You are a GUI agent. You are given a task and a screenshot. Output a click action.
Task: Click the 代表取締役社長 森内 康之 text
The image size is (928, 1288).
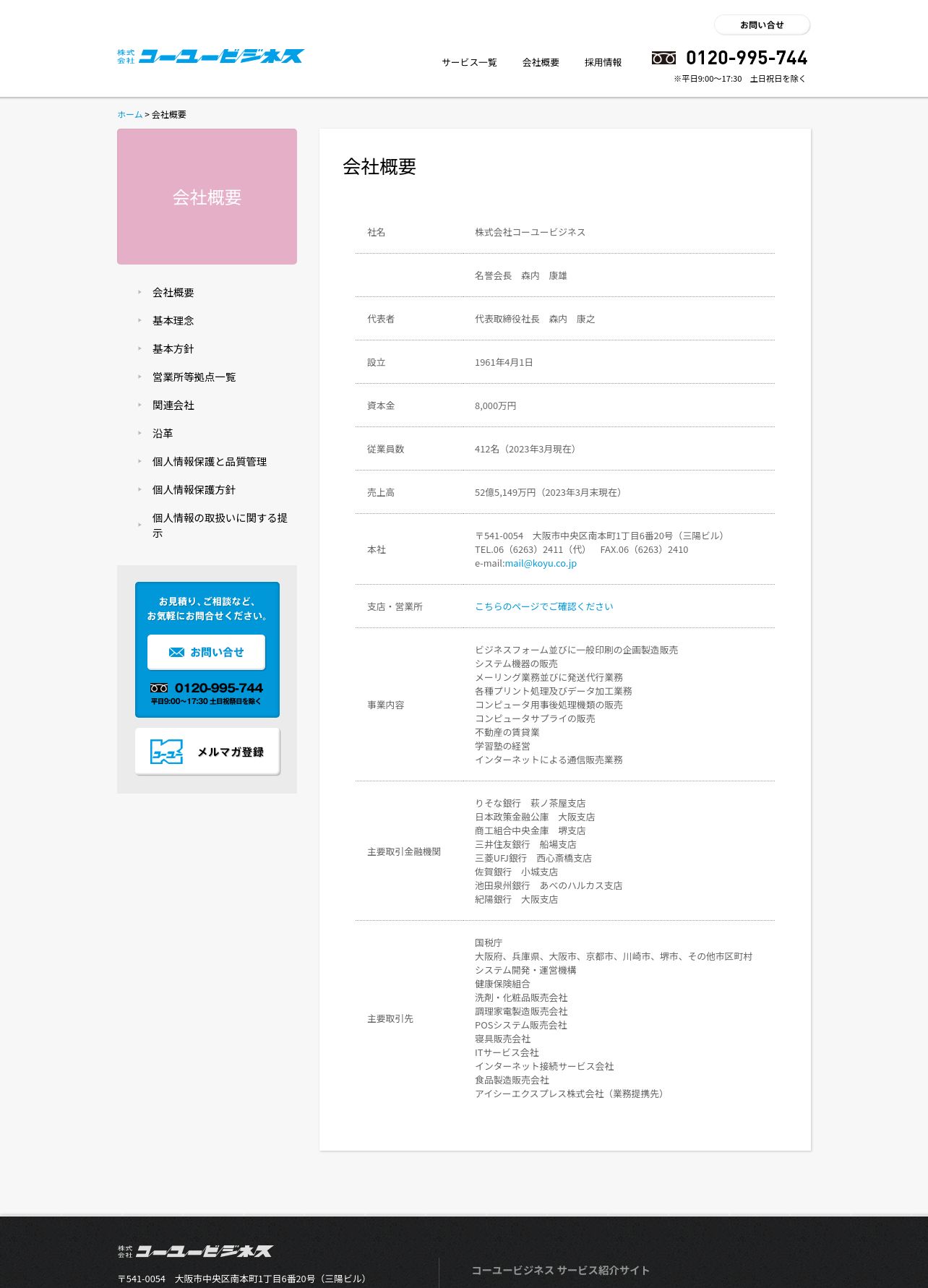534,319
